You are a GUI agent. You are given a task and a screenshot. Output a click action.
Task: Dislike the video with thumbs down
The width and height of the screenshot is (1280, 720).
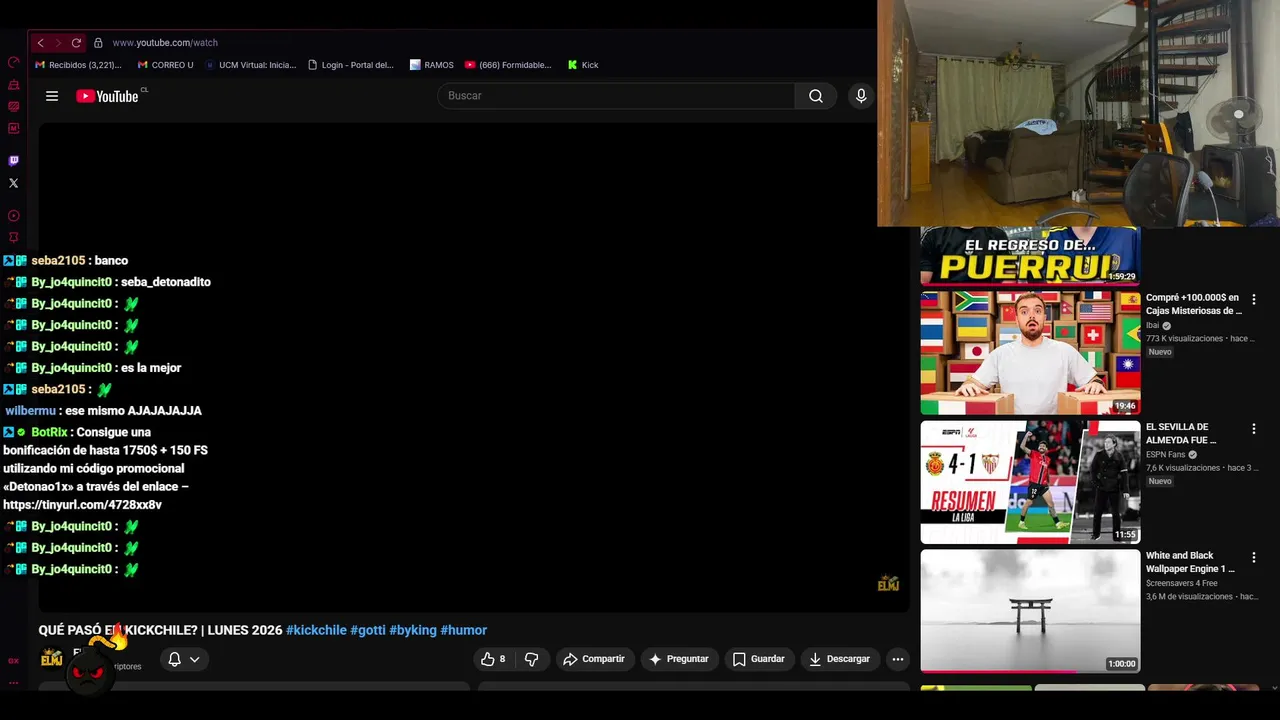click(532, 659)
